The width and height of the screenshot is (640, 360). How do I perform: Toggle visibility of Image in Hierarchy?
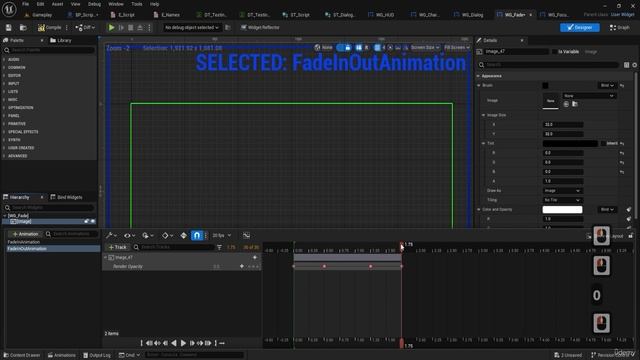[93, 221]
